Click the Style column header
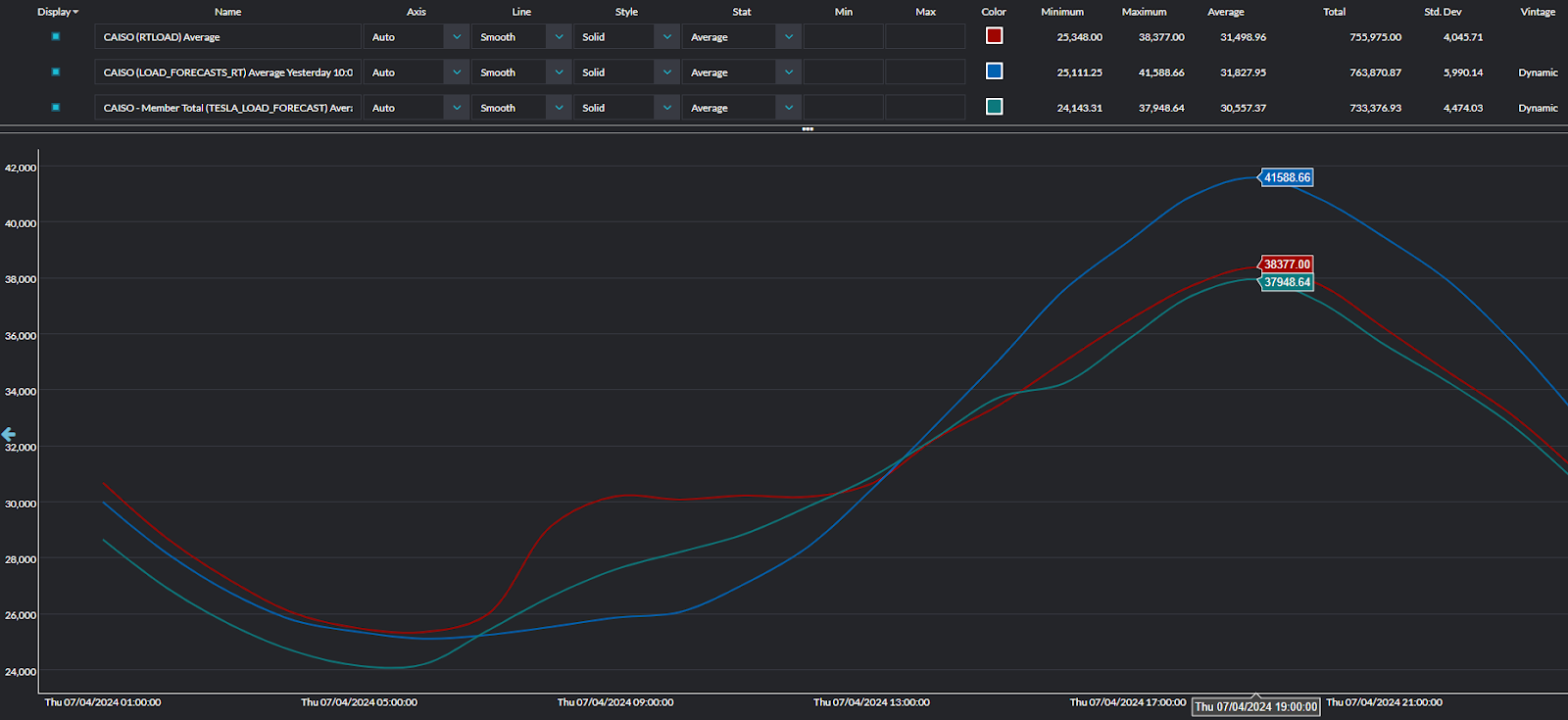The width and height of the screenshot is (1568, 720). [x=626, y=12]
